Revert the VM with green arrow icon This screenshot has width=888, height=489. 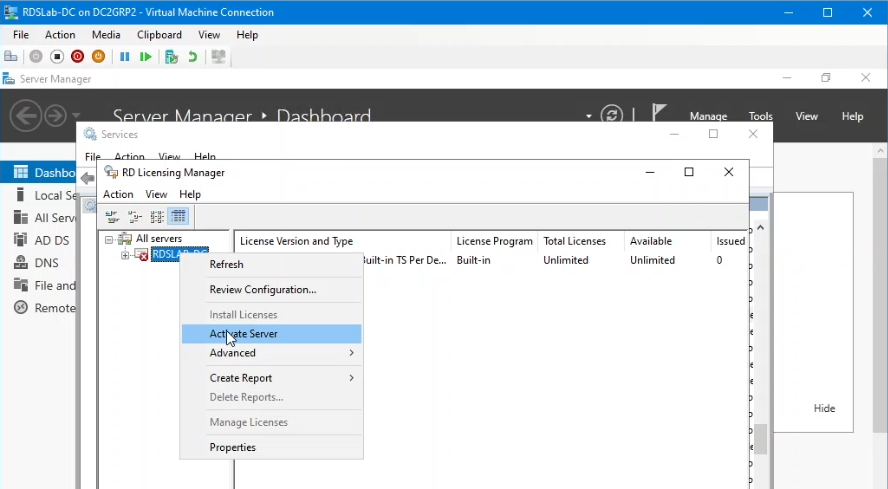click(x=192, y=57)
